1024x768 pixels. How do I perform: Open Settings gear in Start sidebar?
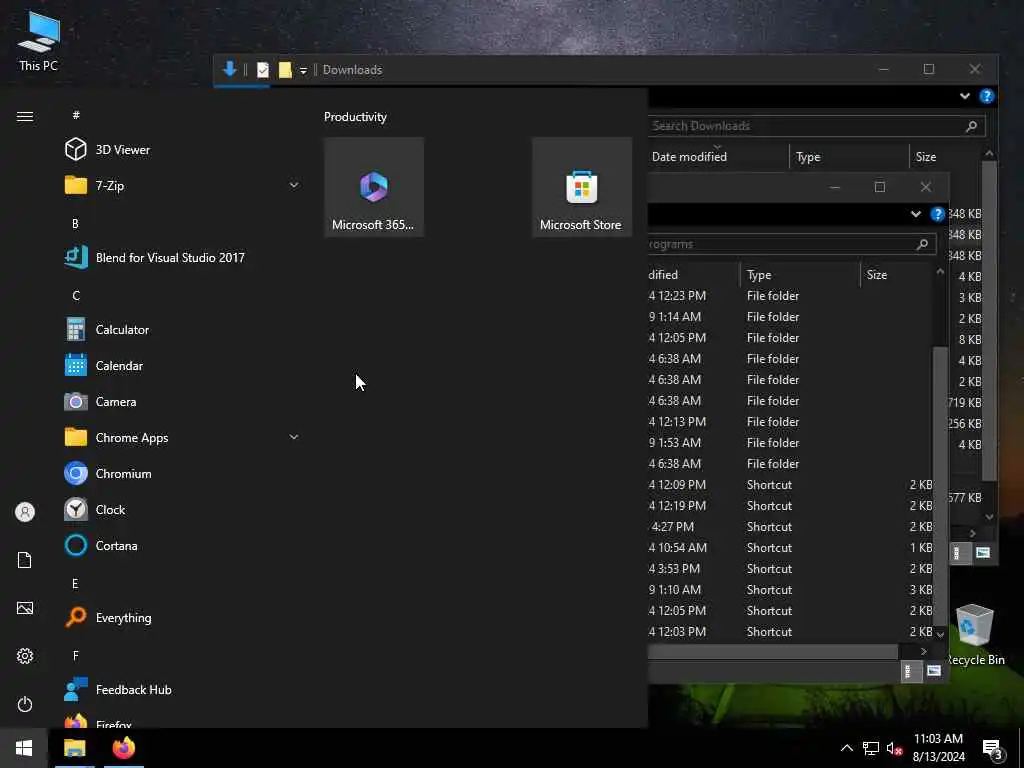25,656
